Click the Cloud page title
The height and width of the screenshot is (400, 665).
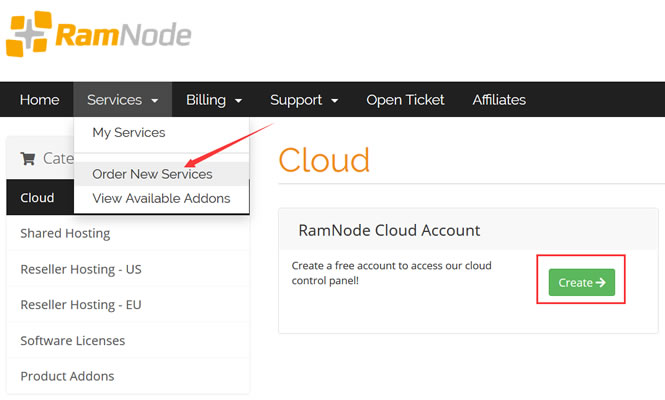click(324, 160)
